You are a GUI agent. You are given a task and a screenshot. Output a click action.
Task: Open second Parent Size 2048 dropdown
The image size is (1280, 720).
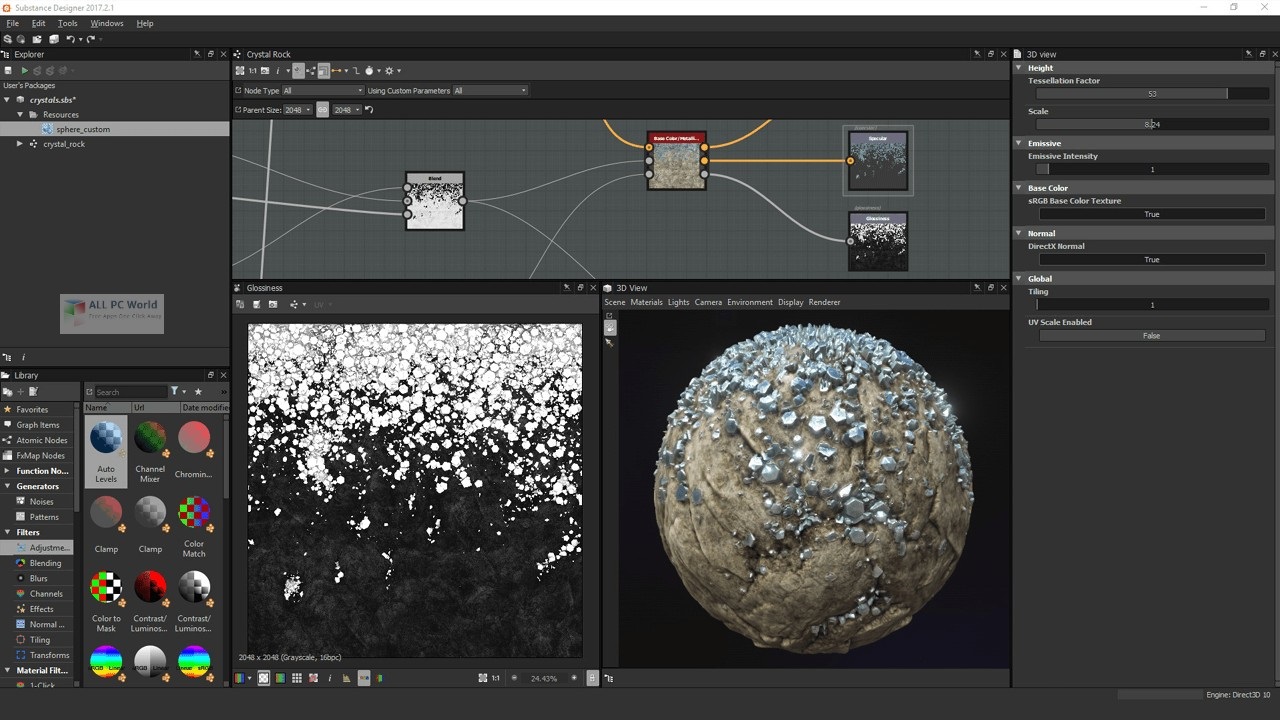click(x=346, y=109)
